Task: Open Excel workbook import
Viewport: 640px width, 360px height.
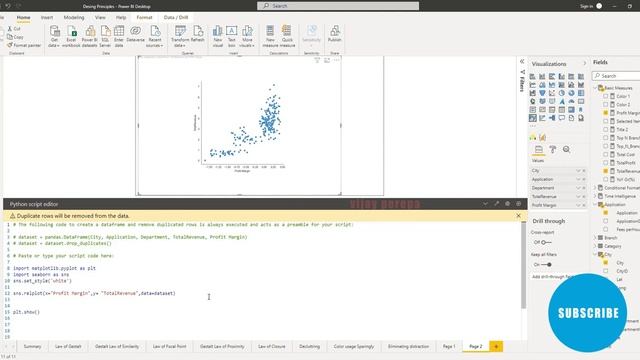Action: (x=71, y=36)
